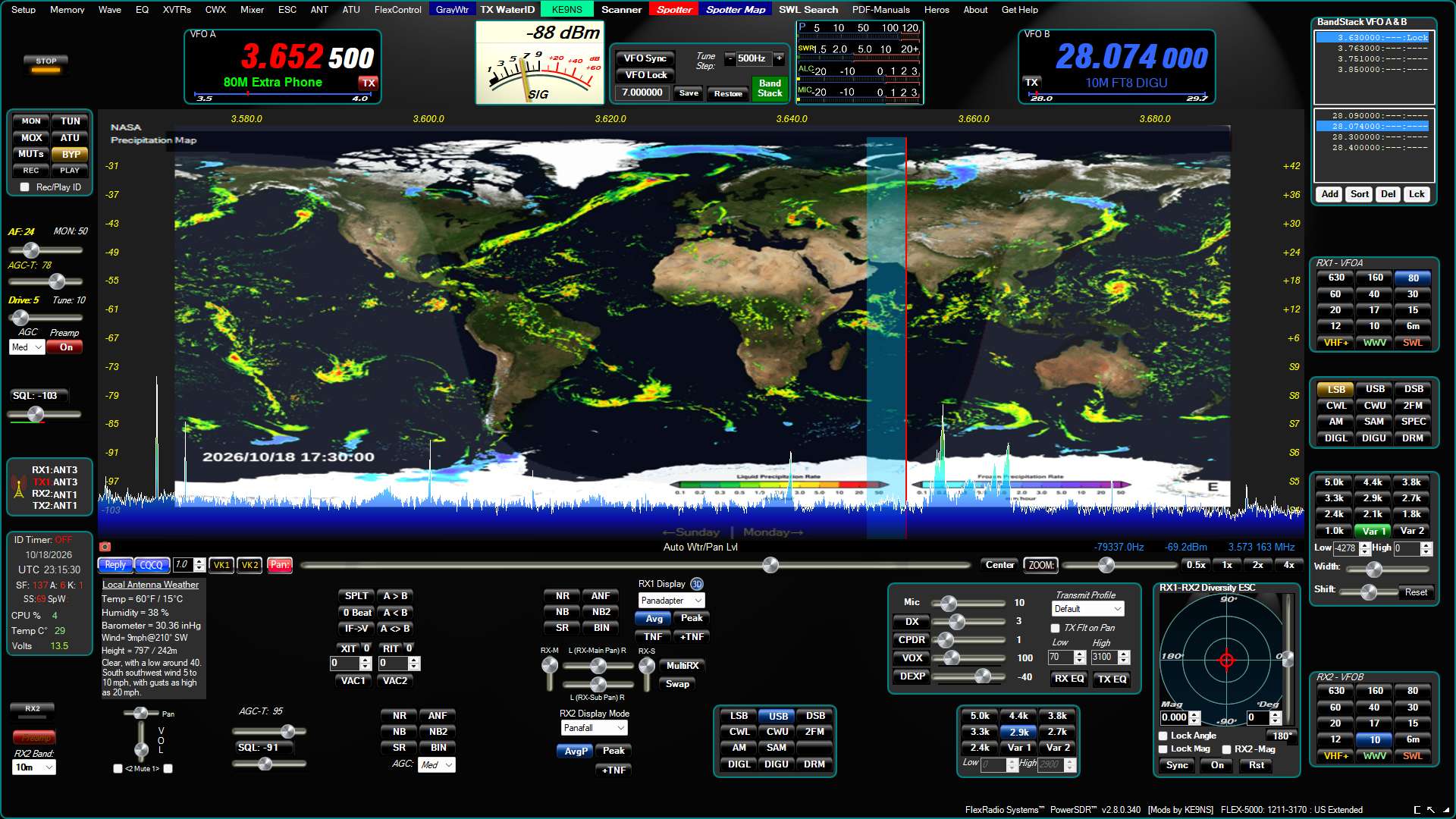Image resolution: width=1456 pixels, height=819 pixels.
Task: Toggle the 3D display circle icon
Action: tap(697, 584)
